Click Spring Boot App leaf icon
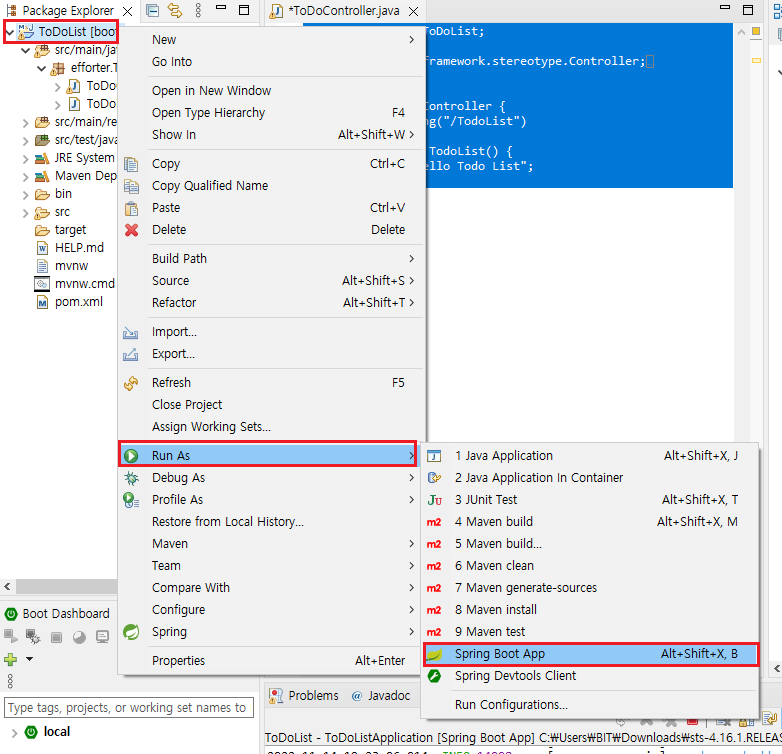782x754 pixels. coord(434,654)
